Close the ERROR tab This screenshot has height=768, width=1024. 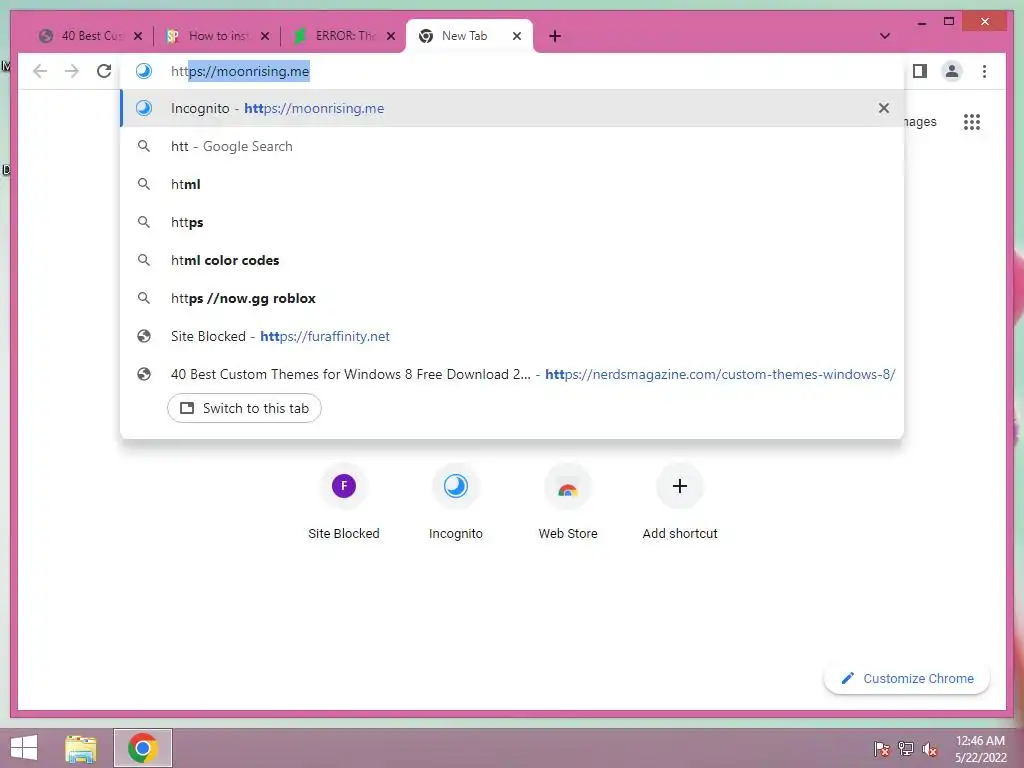point(391,36)
